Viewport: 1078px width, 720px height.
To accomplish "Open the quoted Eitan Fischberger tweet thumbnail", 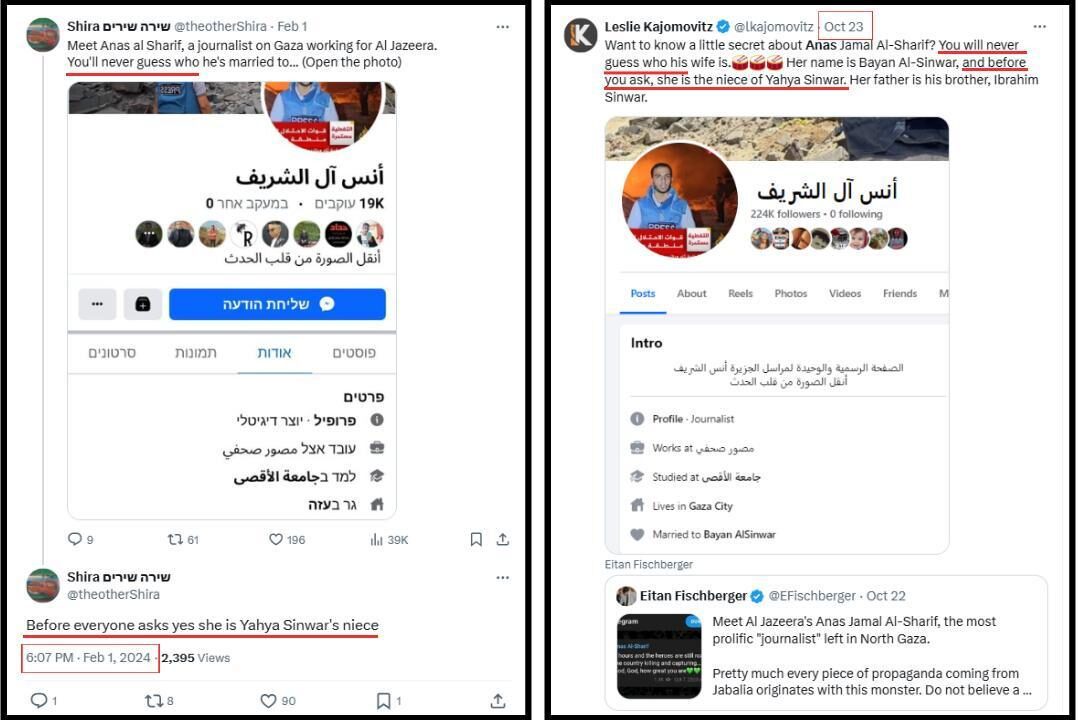I will point(659,656).
